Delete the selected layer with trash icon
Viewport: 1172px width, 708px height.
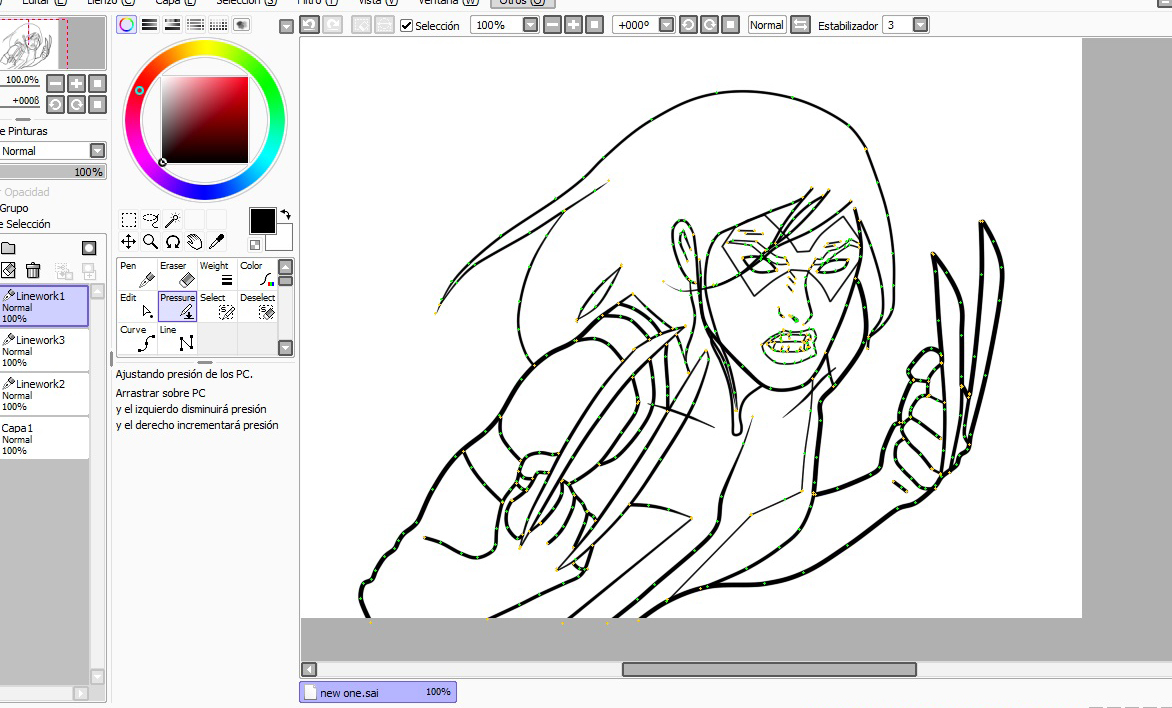point(33,270)
